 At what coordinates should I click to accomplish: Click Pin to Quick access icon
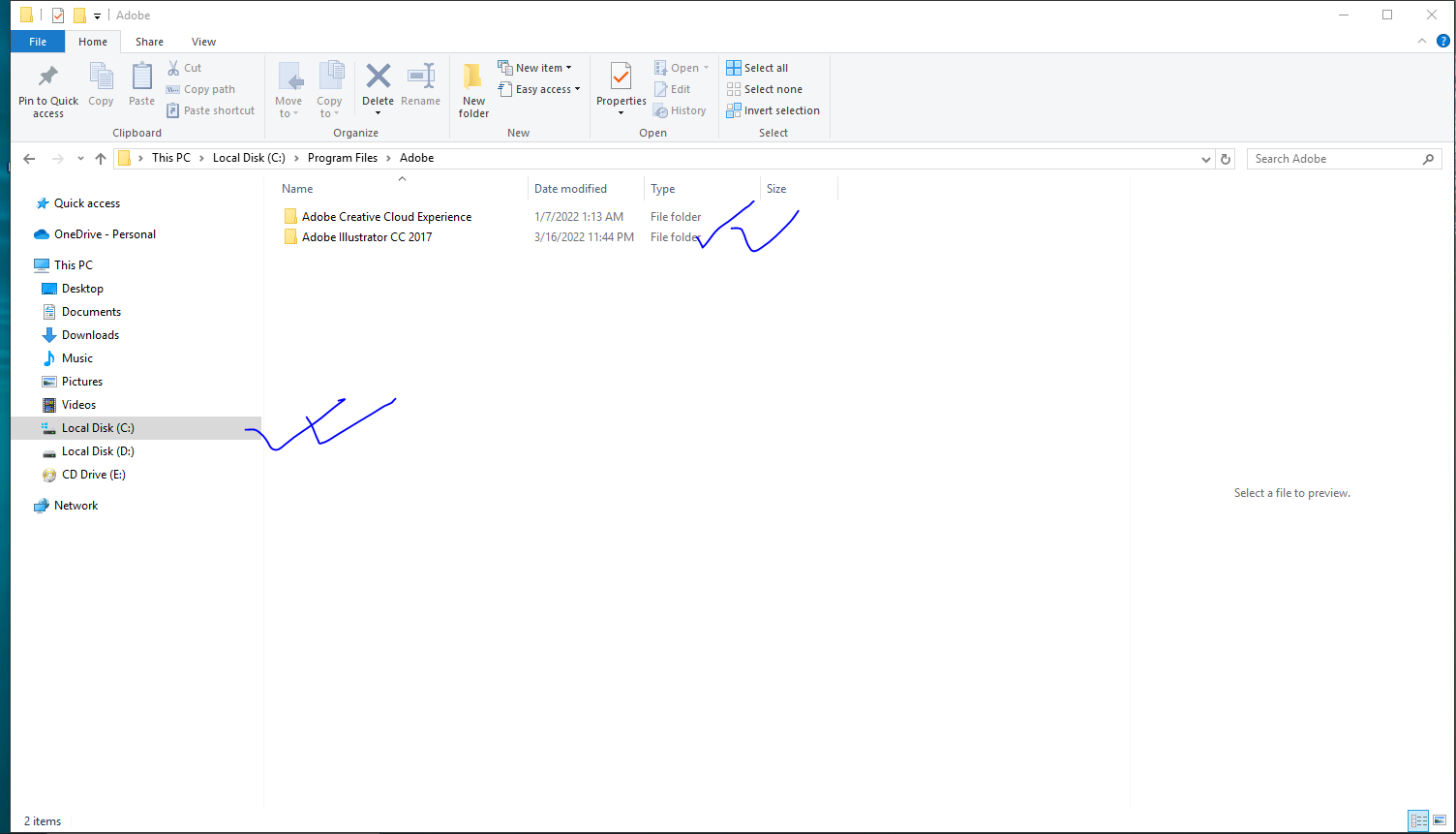pos(47,77)
